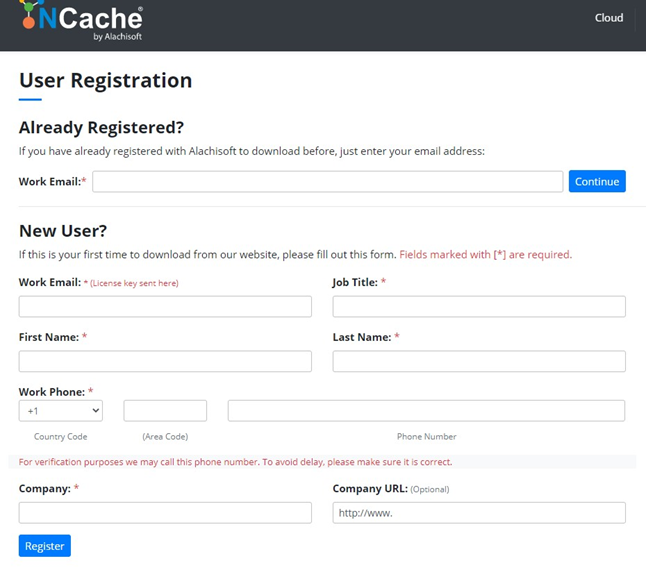This screenshot has width=646, height=570.
Task: Click the 'License key sent here' note
Action: (x=134, y=284)
